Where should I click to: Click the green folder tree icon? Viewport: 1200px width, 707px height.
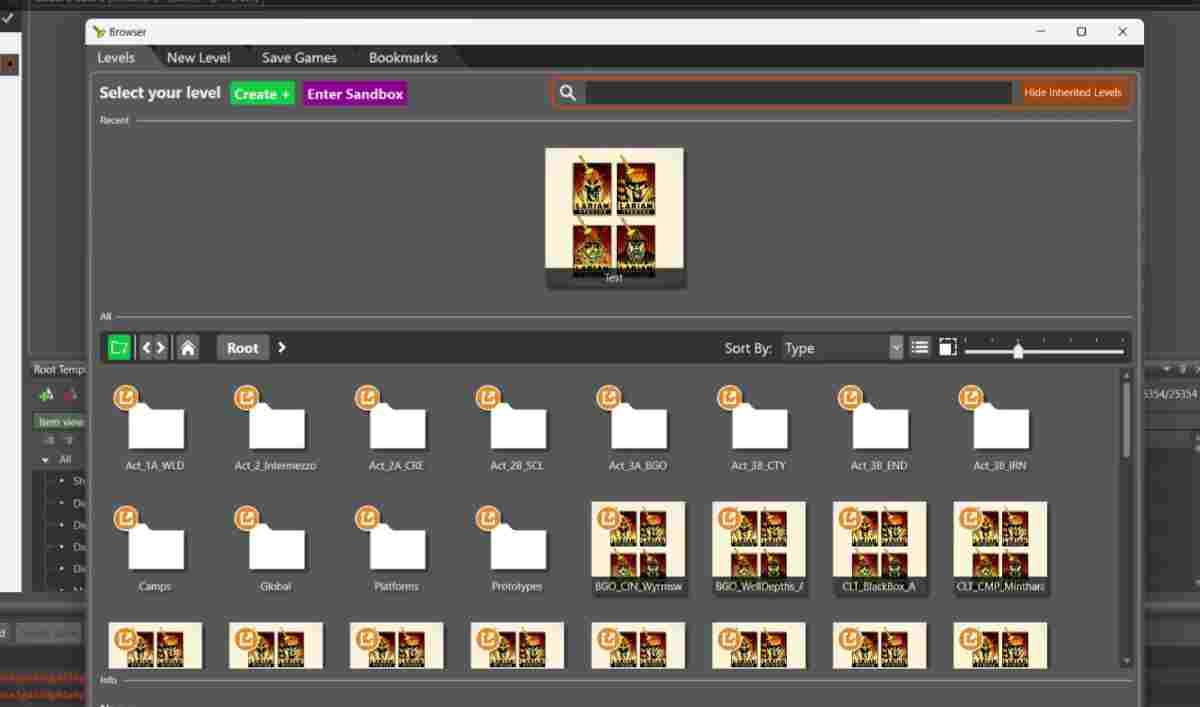[x=120, y=348]
